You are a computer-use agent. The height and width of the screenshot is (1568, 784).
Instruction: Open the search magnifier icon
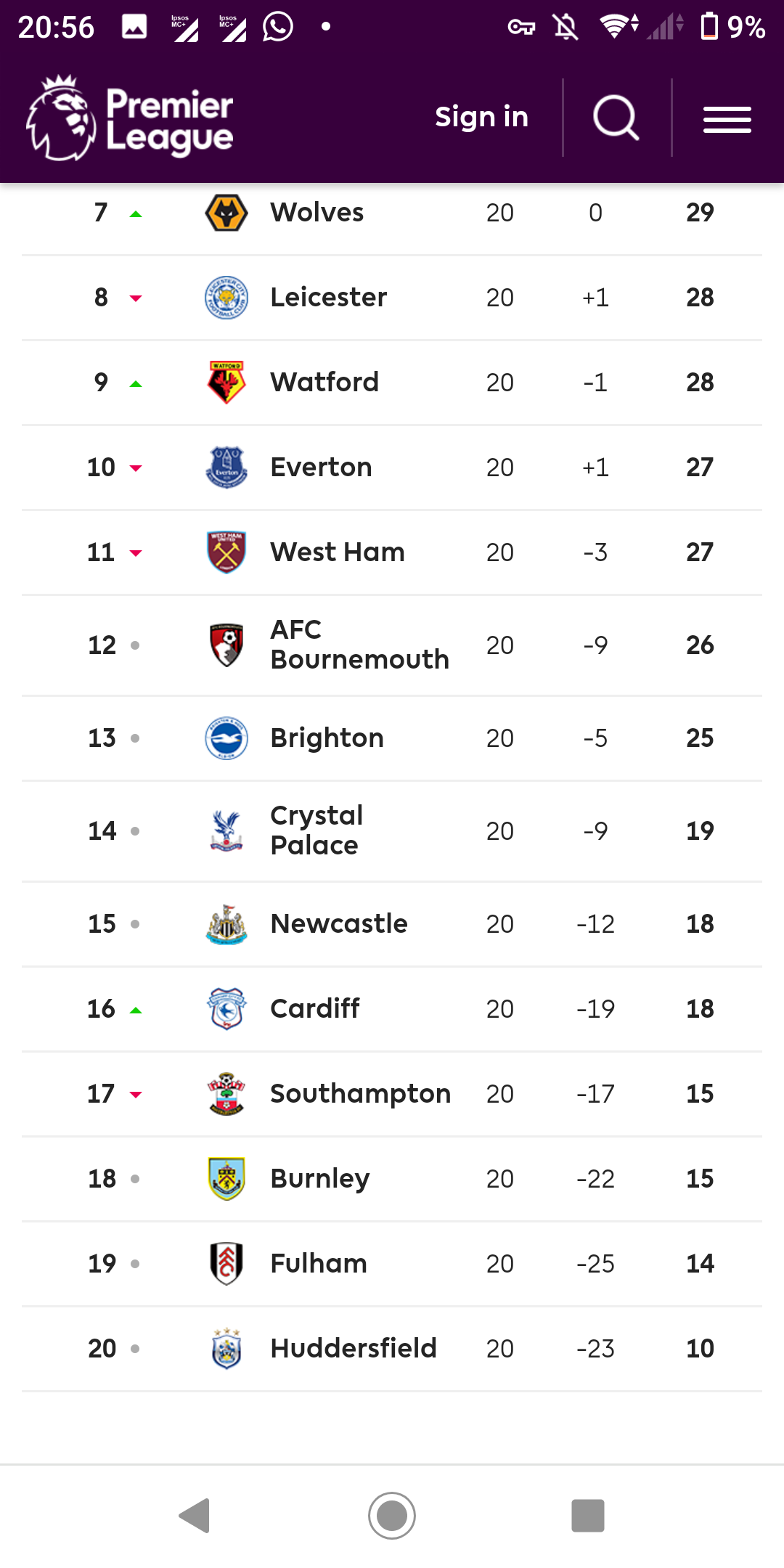[616, 118]
